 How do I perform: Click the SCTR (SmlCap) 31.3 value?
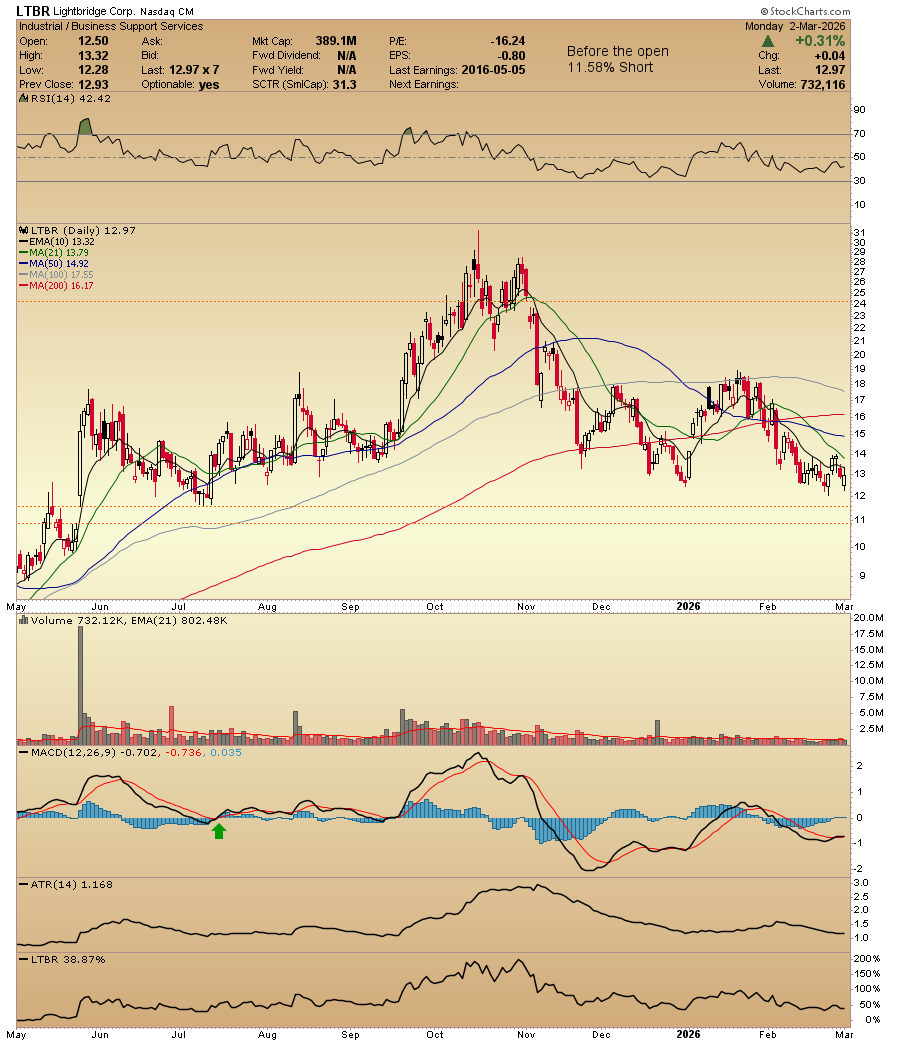tap(344, 84)
